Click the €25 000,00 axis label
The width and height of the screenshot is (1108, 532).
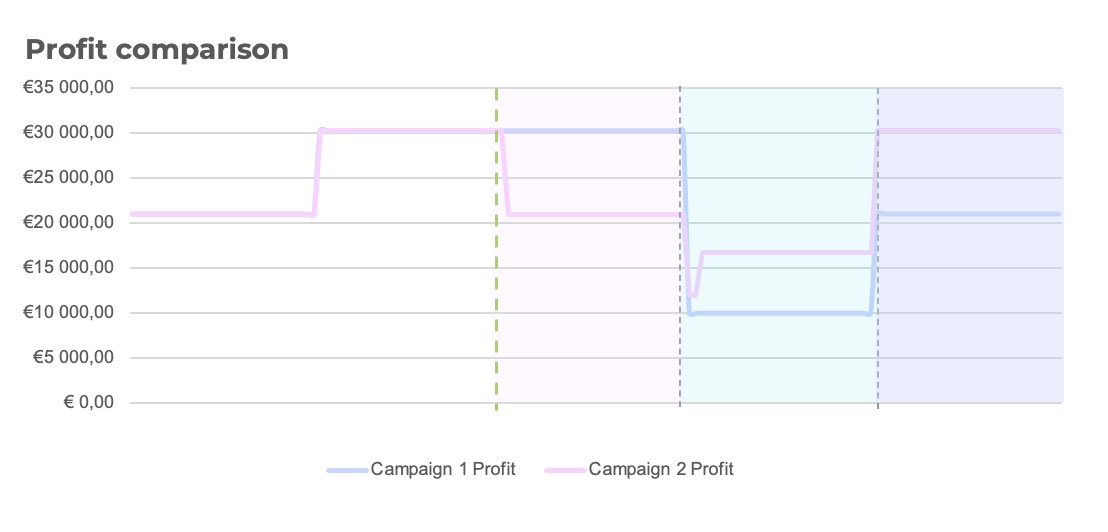click(69, 177)
